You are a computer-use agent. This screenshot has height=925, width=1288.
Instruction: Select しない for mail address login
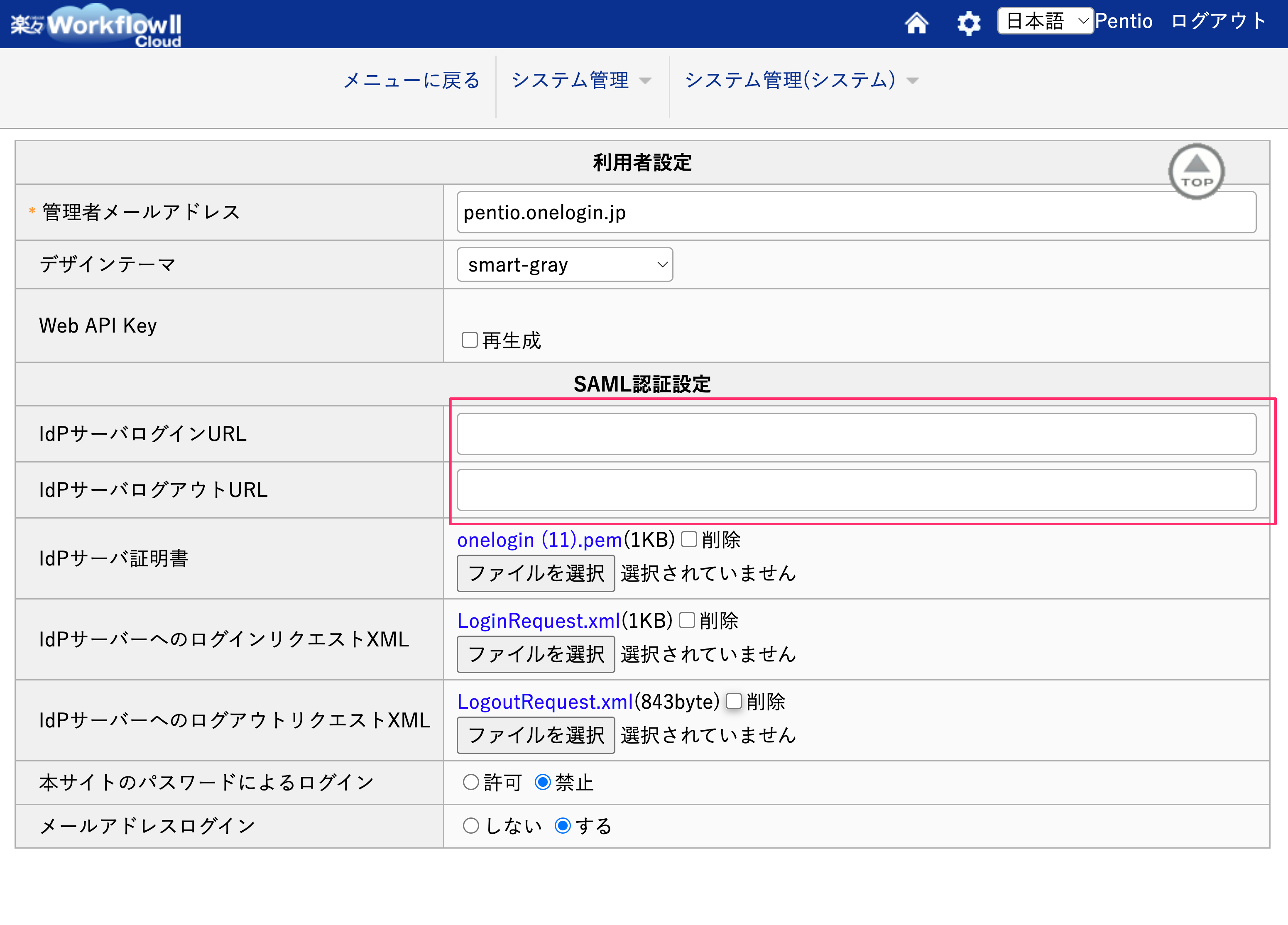click(471, 826)
